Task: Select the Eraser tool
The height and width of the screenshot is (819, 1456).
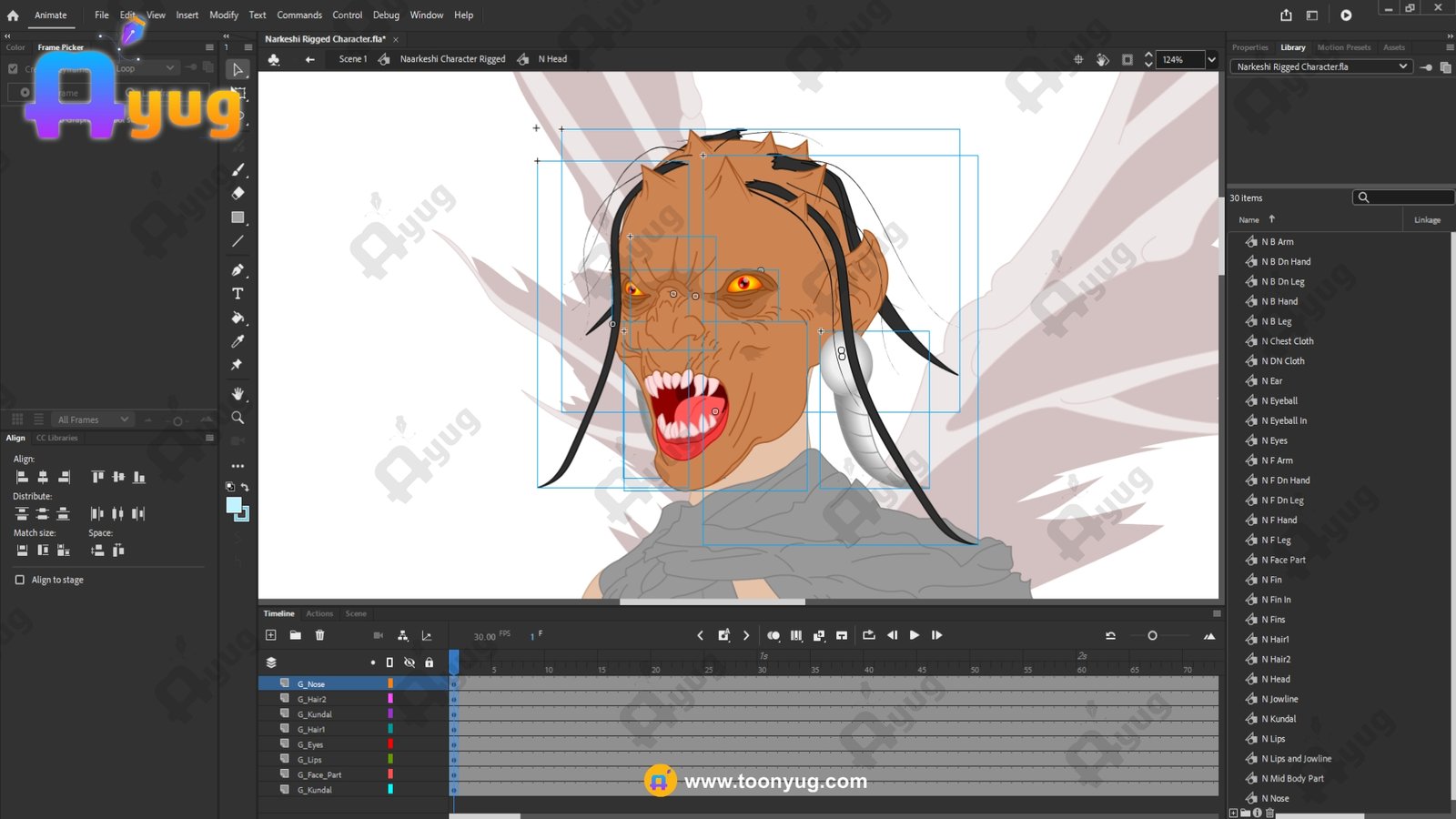Action: 238,193
